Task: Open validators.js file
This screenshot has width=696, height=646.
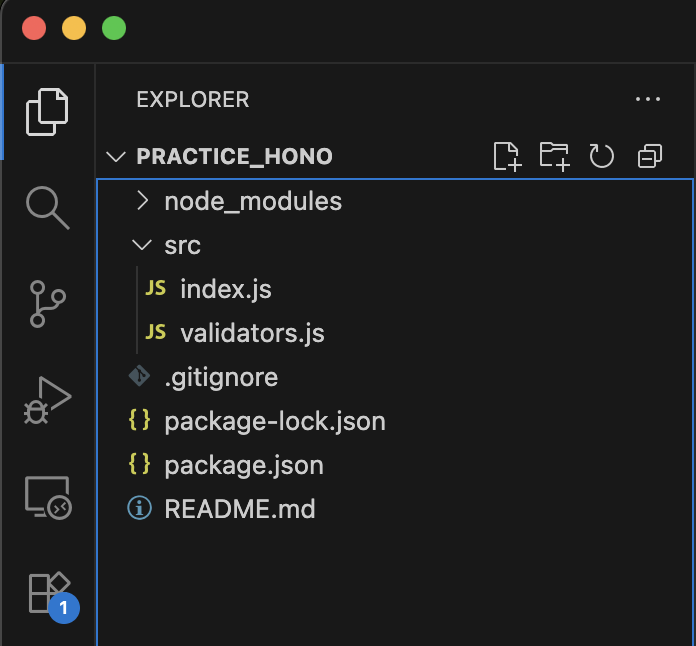Action: coord(252,333)
